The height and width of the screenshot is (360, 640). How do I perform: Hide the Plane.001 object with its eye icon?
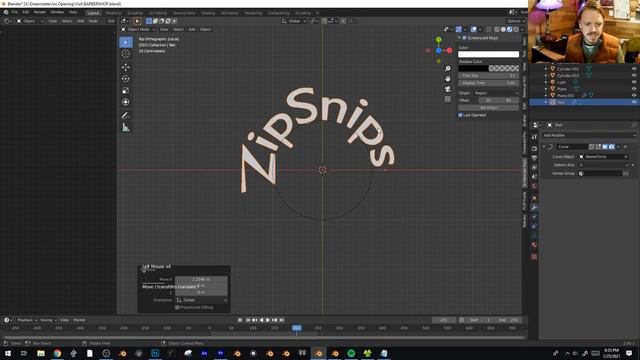[634, 95]
